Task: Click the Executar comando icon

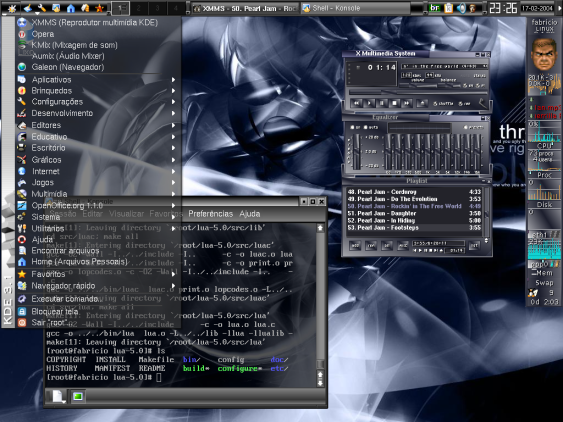Action: pos(22,298)
